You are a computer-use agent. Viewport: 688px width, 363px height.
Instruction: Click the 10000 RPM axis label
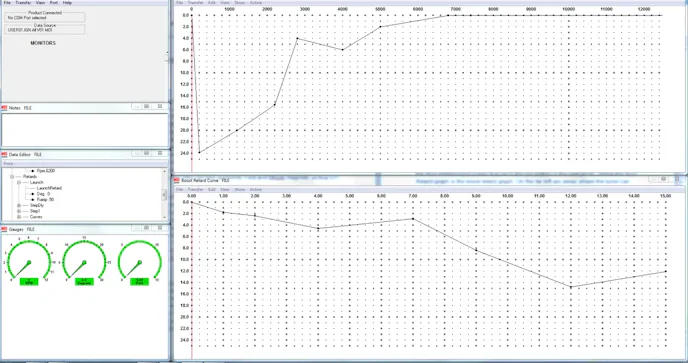tap(569, 9)
